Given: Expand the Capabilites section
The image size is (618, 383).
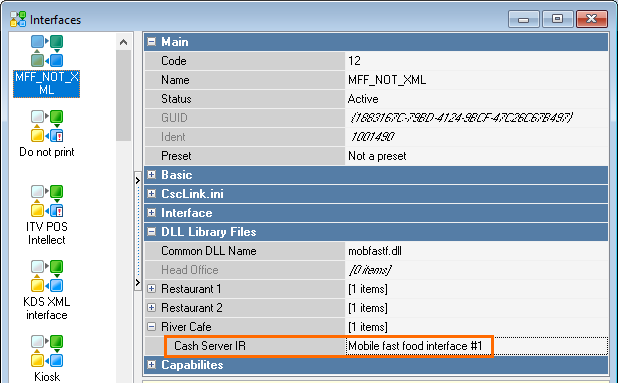Looking at the screenshot, I should click(151, 365).
